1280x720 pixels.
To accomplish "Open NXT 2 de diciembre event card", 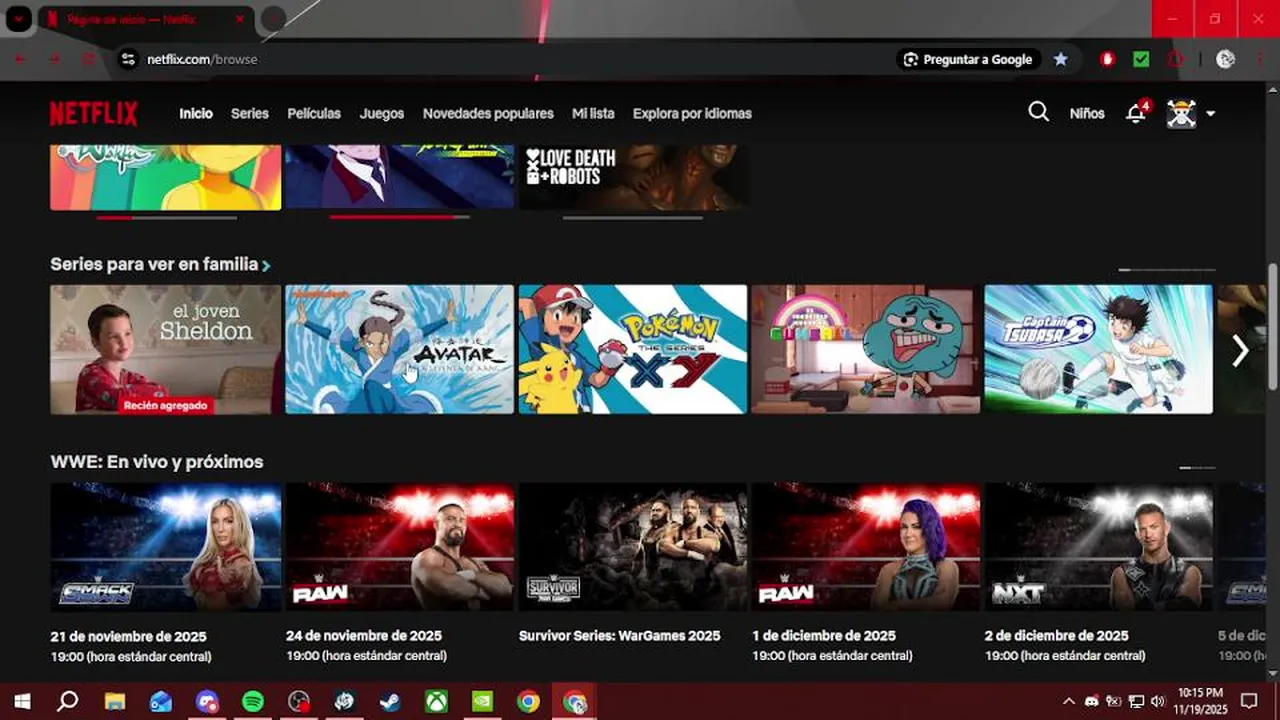I will click(x=1099, y=547).
